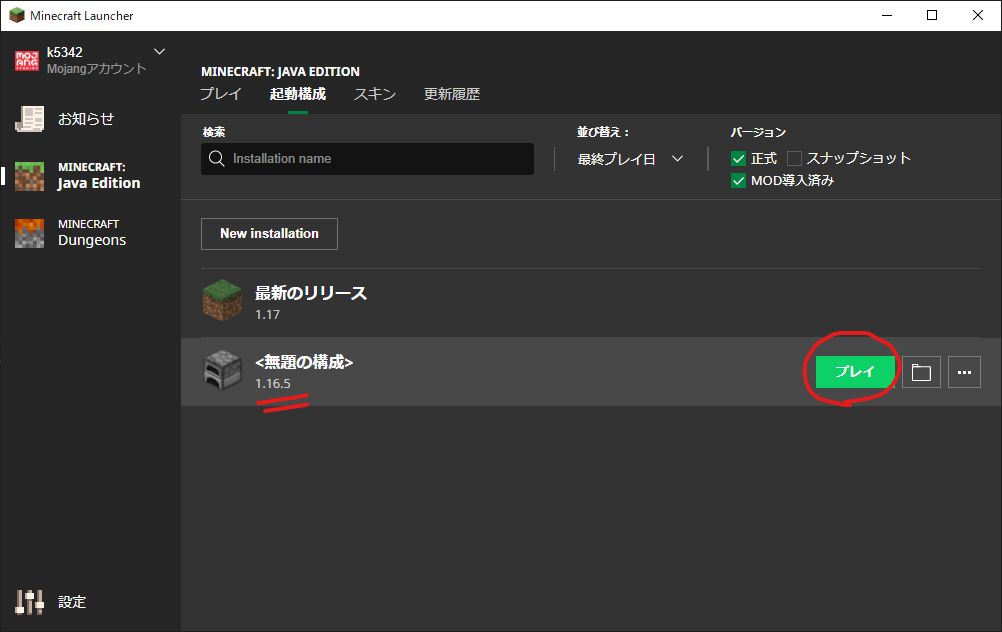
Task: Open the "..." more options for 無題の構成
Action: pos(963,371)
